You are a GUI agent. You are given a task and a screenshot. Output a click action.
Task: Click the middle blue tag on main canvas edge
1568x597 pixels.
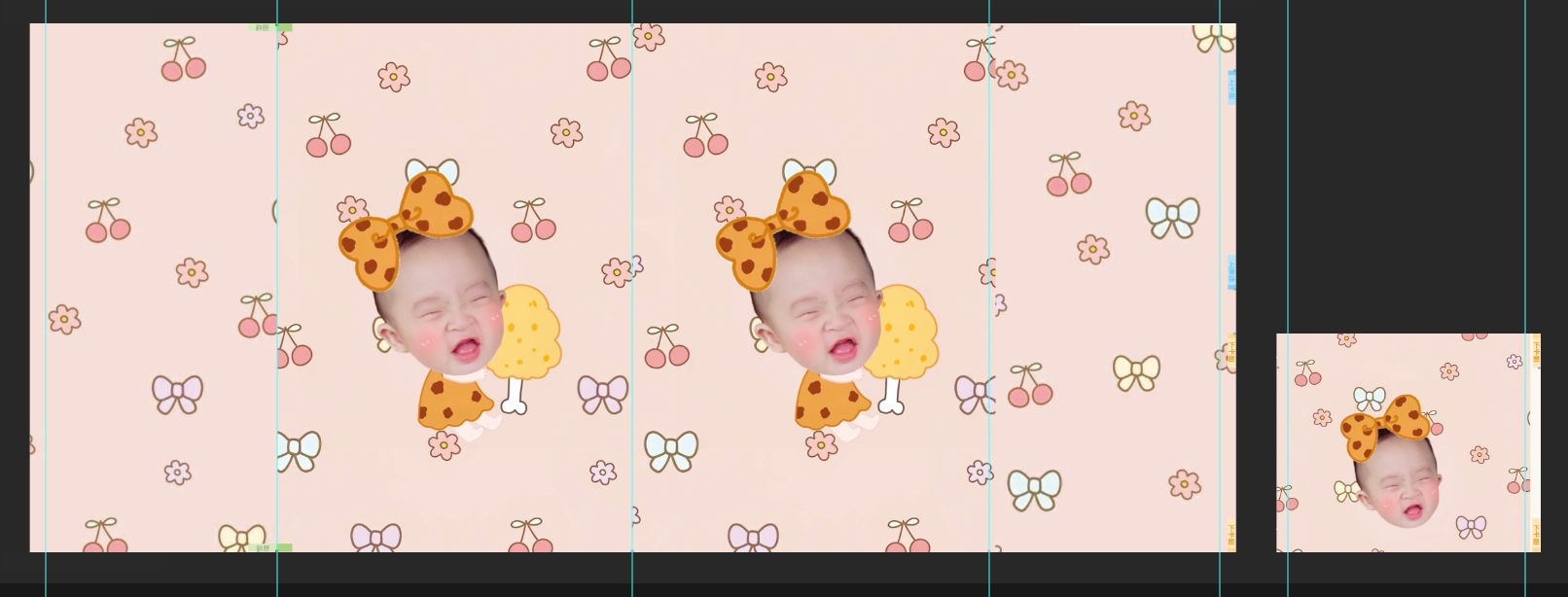pyautogui.click(x=1231, y=274)
